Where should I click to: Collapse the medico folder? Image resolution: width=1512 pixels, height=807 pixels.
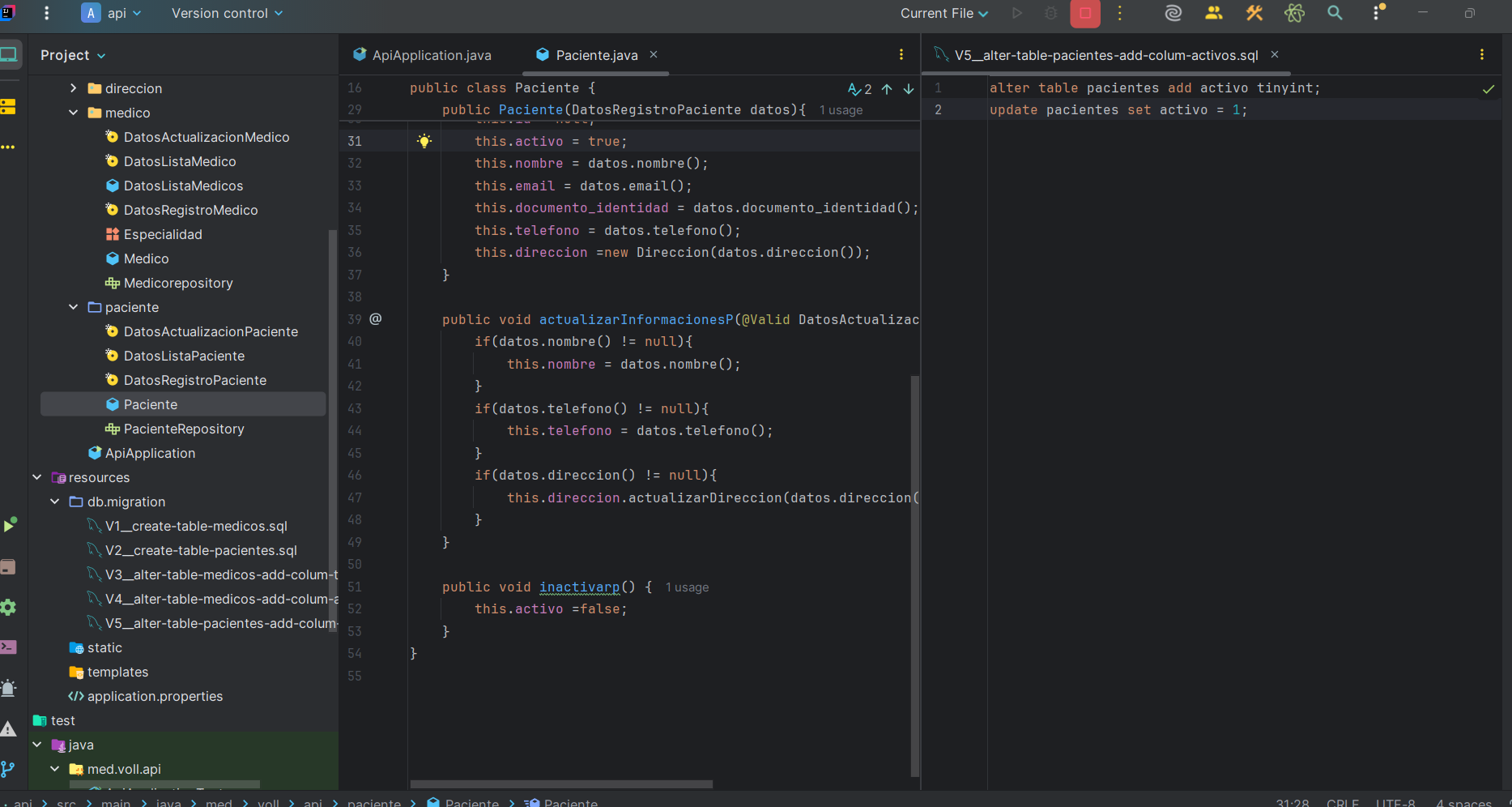73,113
